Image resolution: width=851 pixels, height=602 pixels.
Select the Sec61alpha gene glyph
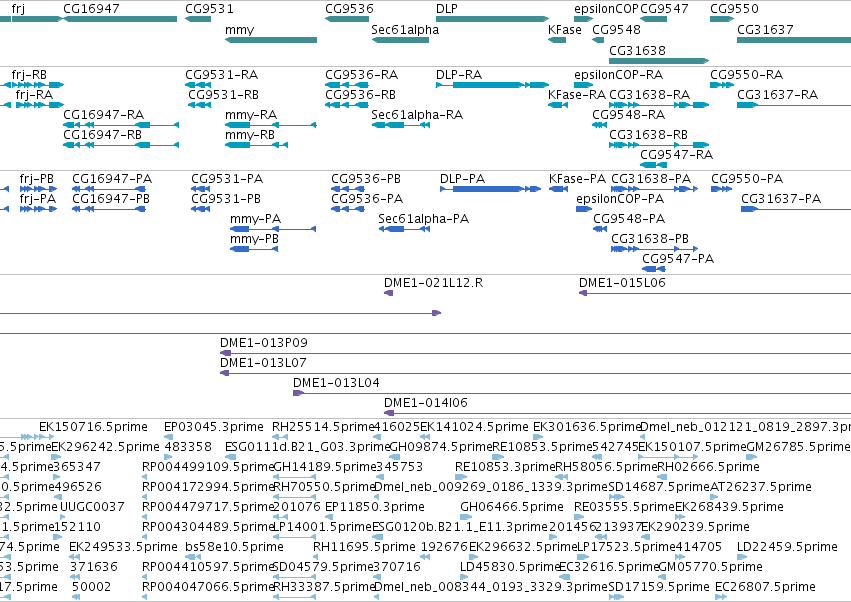tap(400, 40)
